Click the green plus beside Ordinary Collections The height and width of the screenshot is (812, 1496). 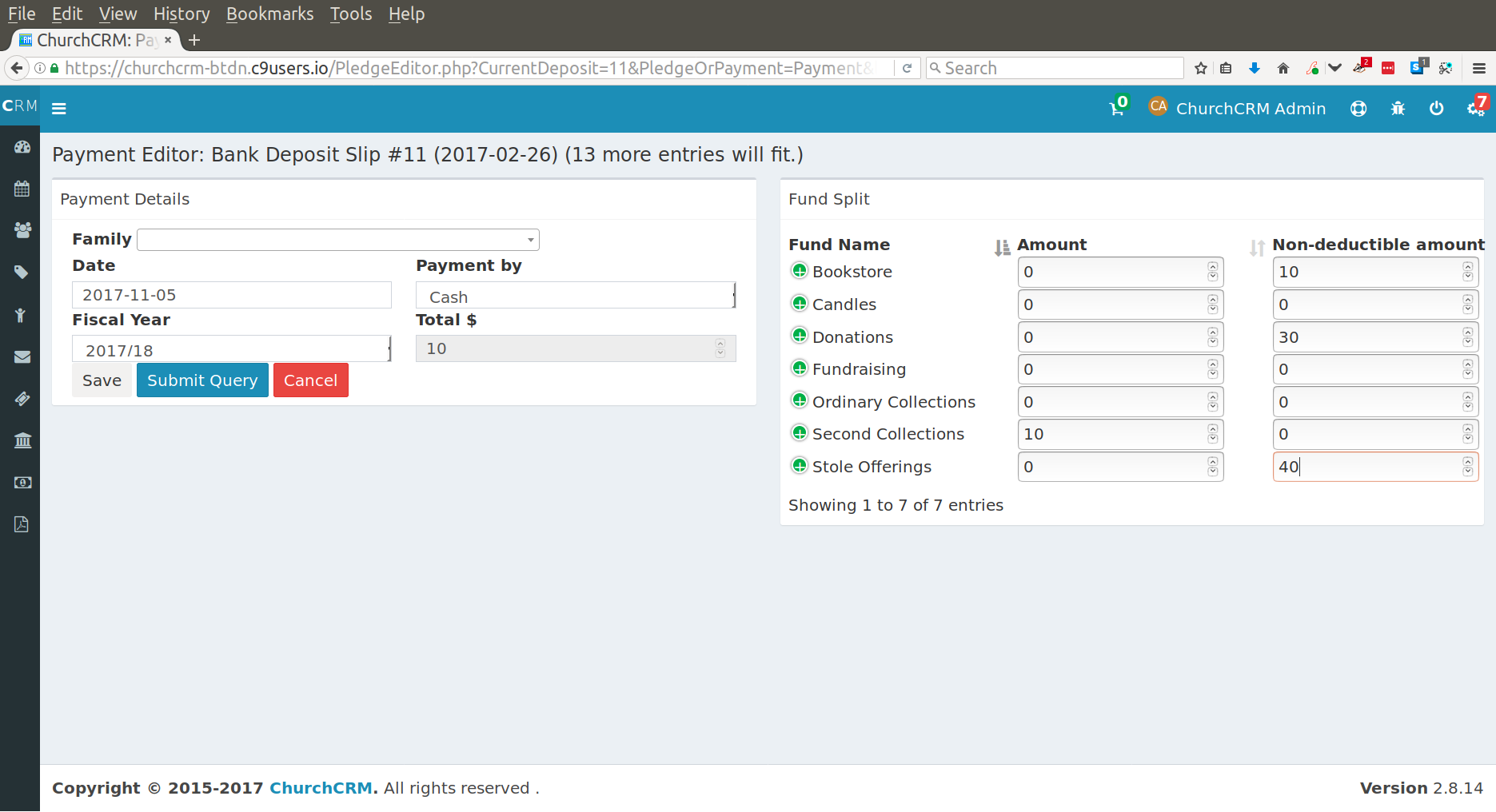(799, 400)
